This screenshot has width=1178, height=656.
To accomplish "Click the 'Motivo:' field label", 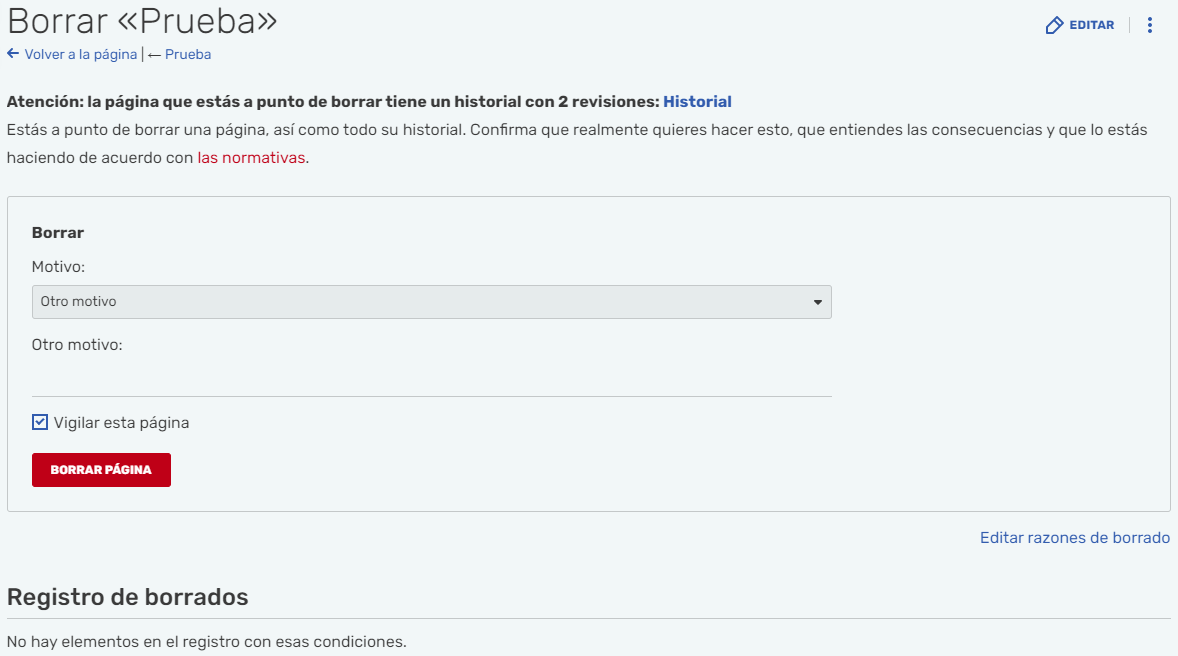I will [x=58, y=267].
